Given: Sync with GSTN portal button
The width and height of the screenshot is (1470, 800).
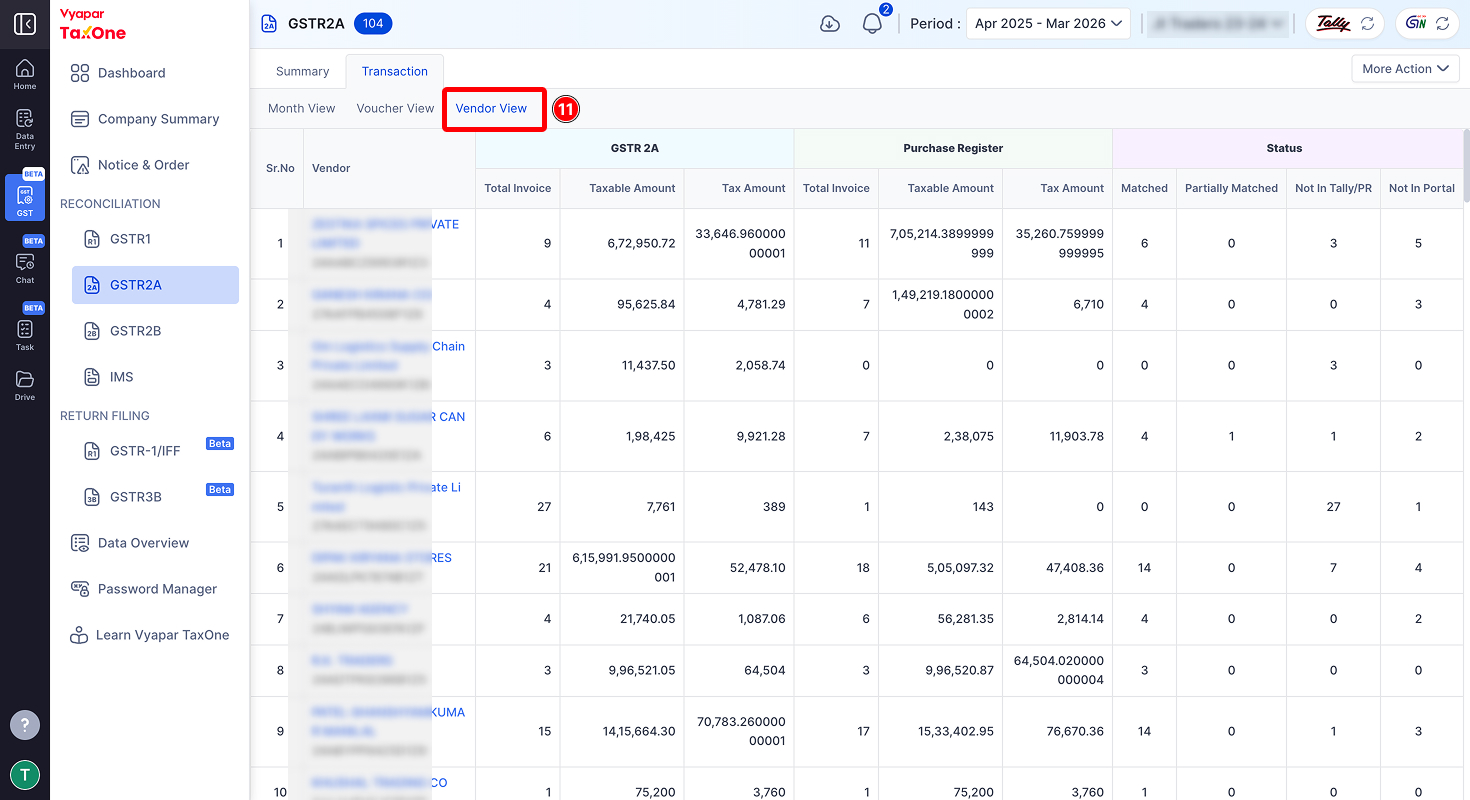Looking at the screenshot, I should pos(1428,24).
